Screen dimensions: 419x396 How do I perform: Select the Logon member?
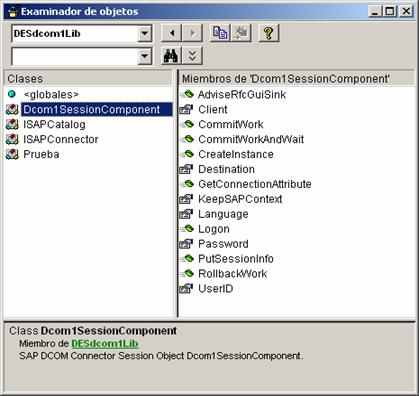[x=214, y=229]
